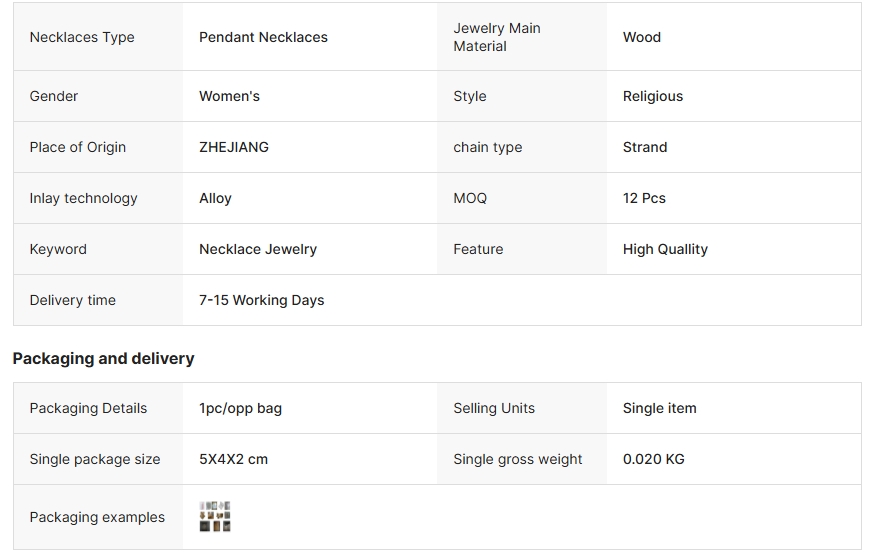
Task: Select the 12 Pcs MOQ value
Action: pos(644,198)
